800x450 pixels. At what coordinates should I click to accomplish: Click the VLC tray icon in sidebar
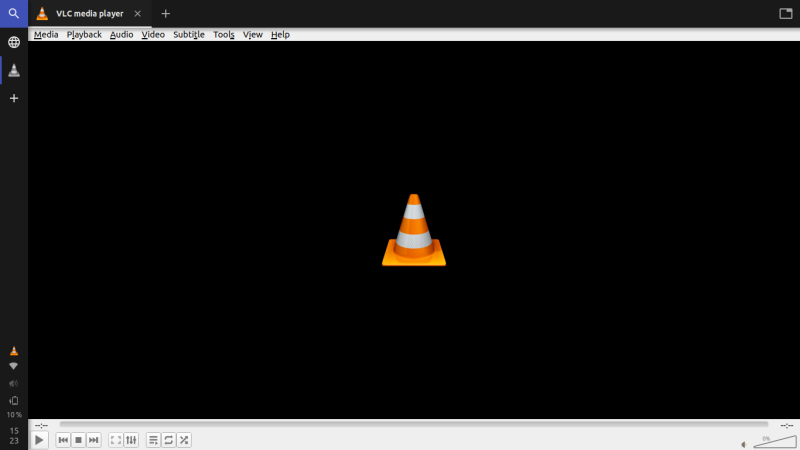tap(14, 351)
